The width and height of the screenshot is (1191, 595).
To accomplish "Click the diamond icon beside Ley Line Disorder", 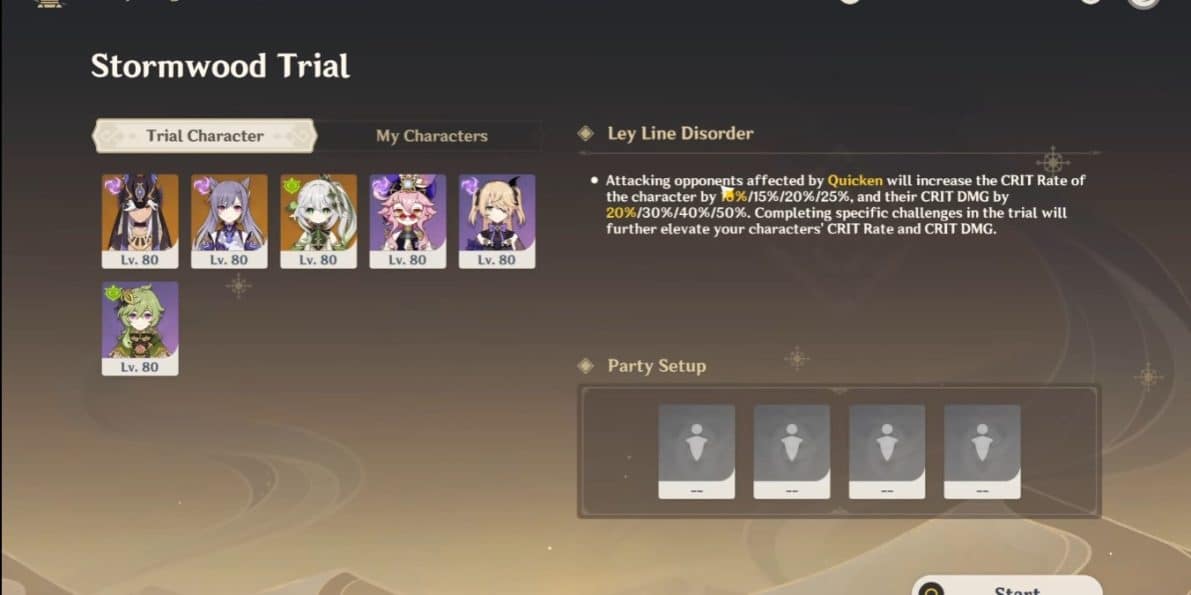I will (586, 134).
